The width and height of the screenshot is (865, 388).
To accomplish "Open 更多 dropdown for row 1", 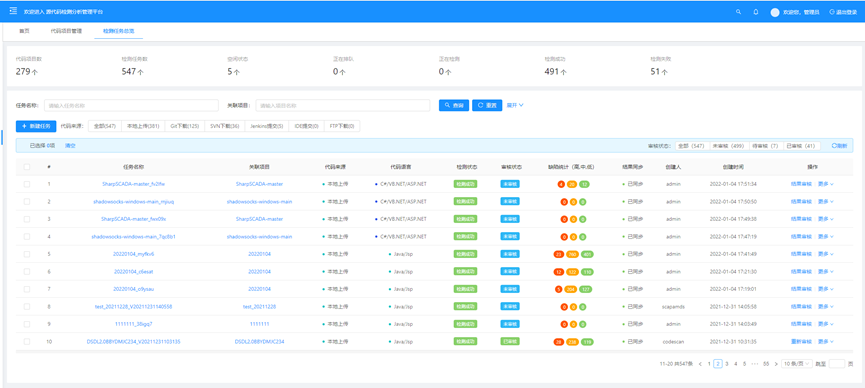I will pyautogui.click(x=825, y=184).
